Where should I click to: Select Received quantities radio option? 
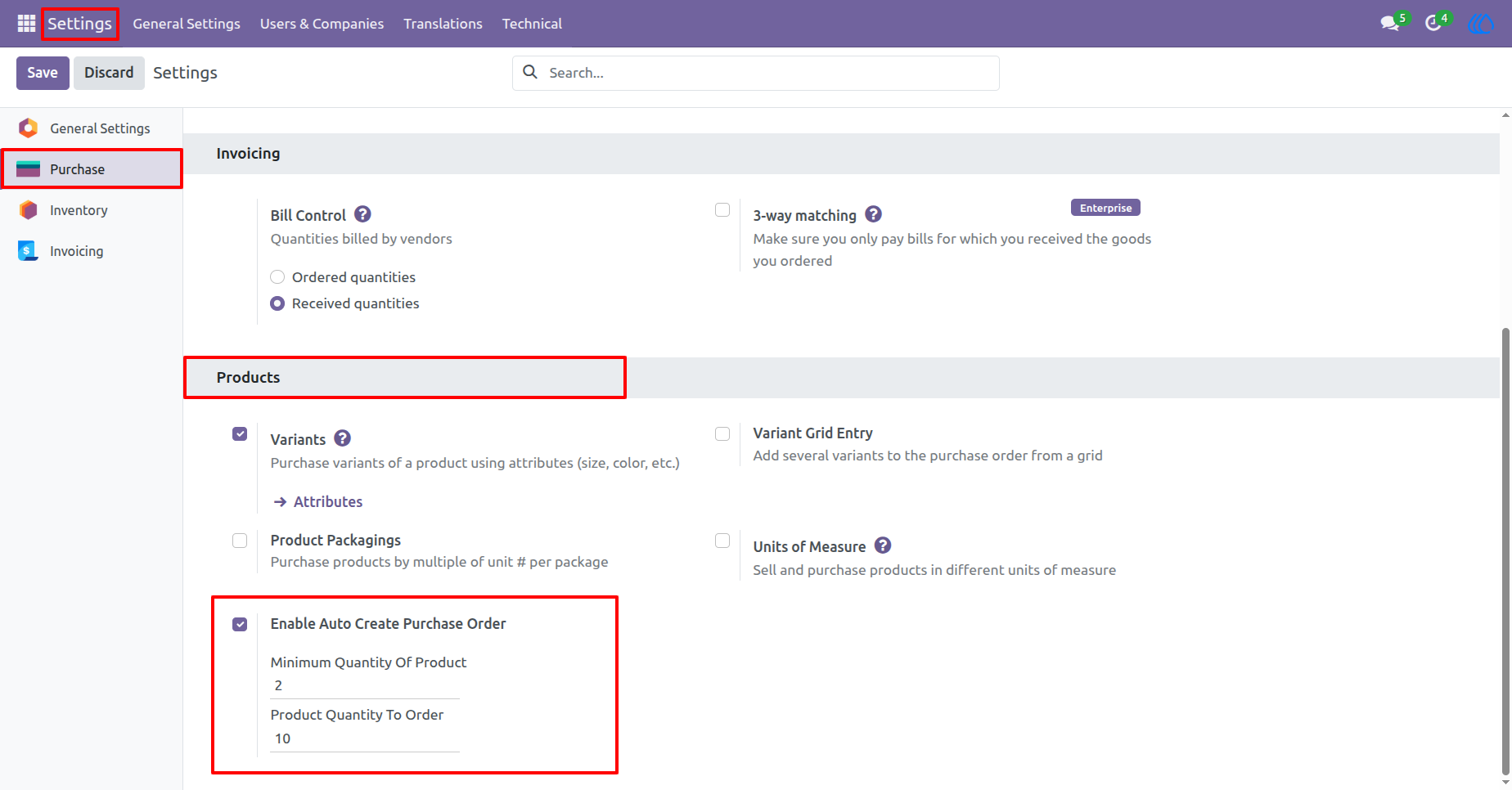(277, 303)
